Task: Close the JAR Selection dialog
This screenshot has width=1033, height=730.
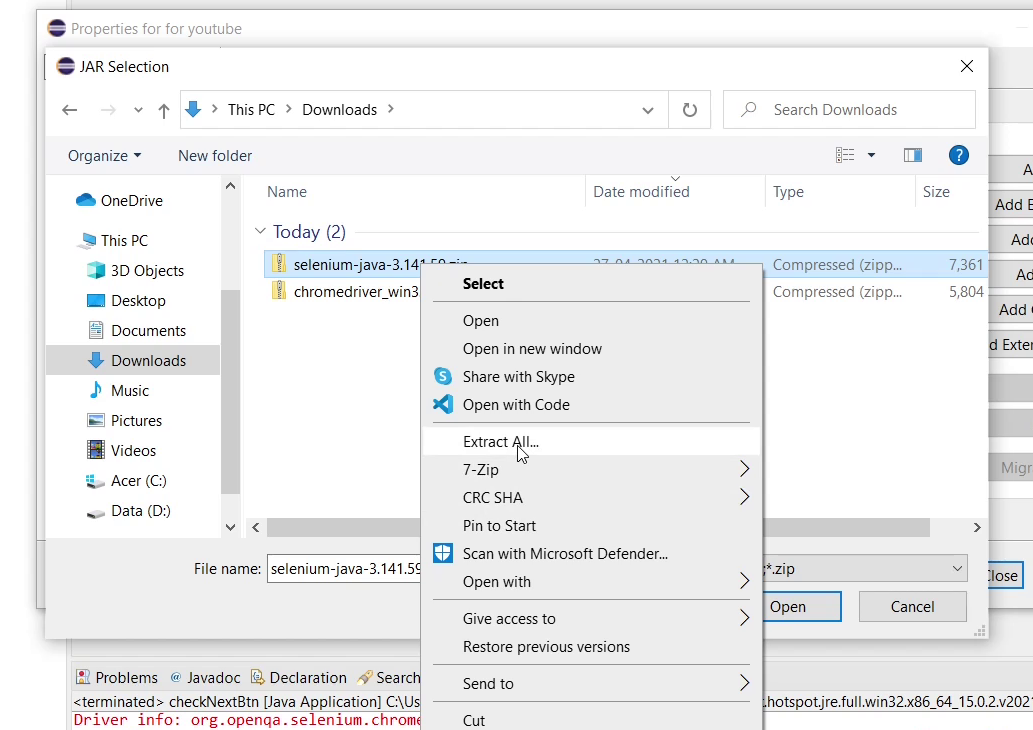Action: tap(966, 67)
